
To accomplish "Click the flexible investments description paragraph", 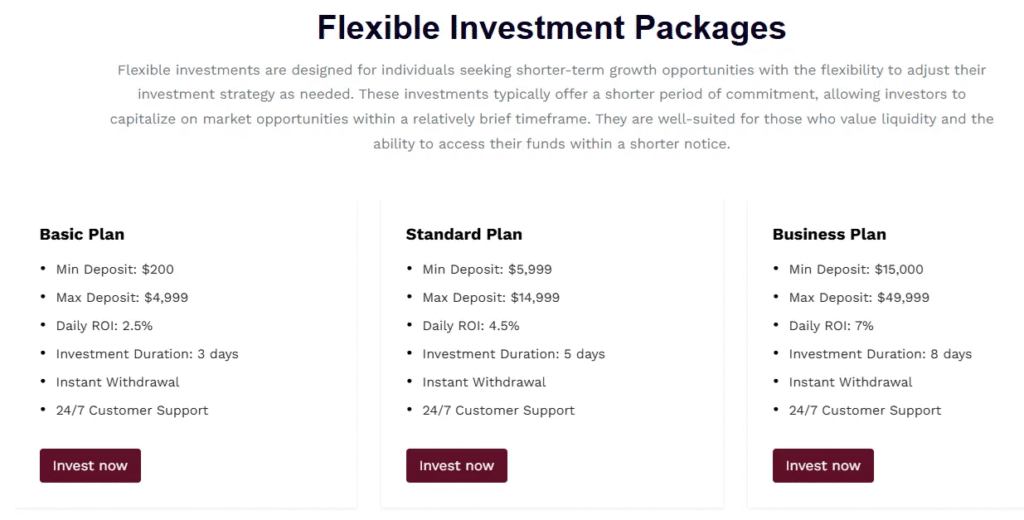I will [x=551, y=107].
